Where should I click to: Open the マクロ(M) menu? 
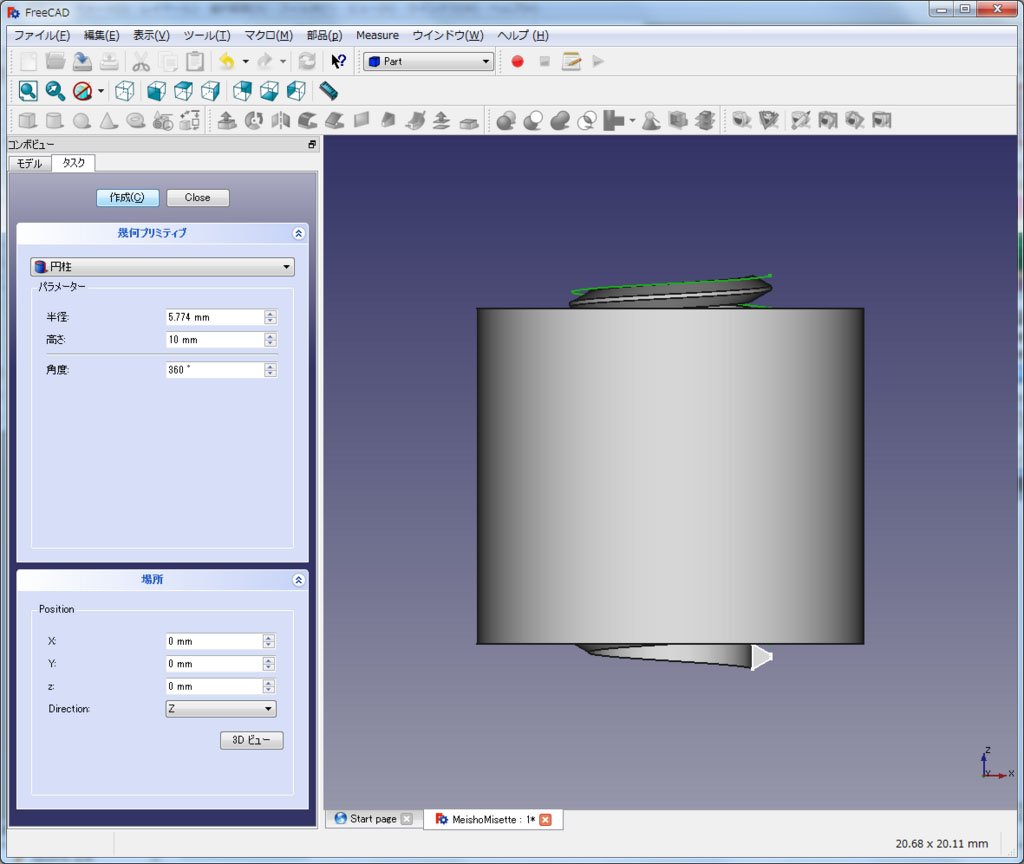coord(268,35)
